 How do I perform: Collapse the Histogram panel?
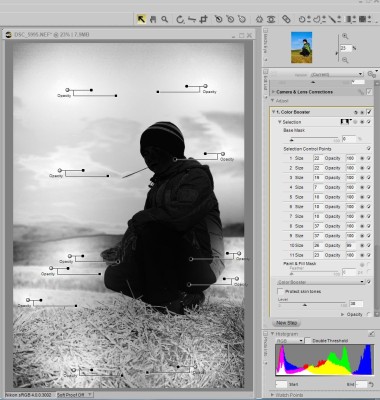point(272,334)
